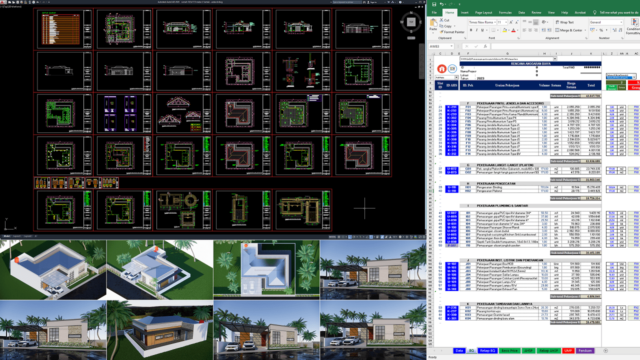Open the font size dropdown
Viewport: 640px width, 360px height.
click(506, 22)
